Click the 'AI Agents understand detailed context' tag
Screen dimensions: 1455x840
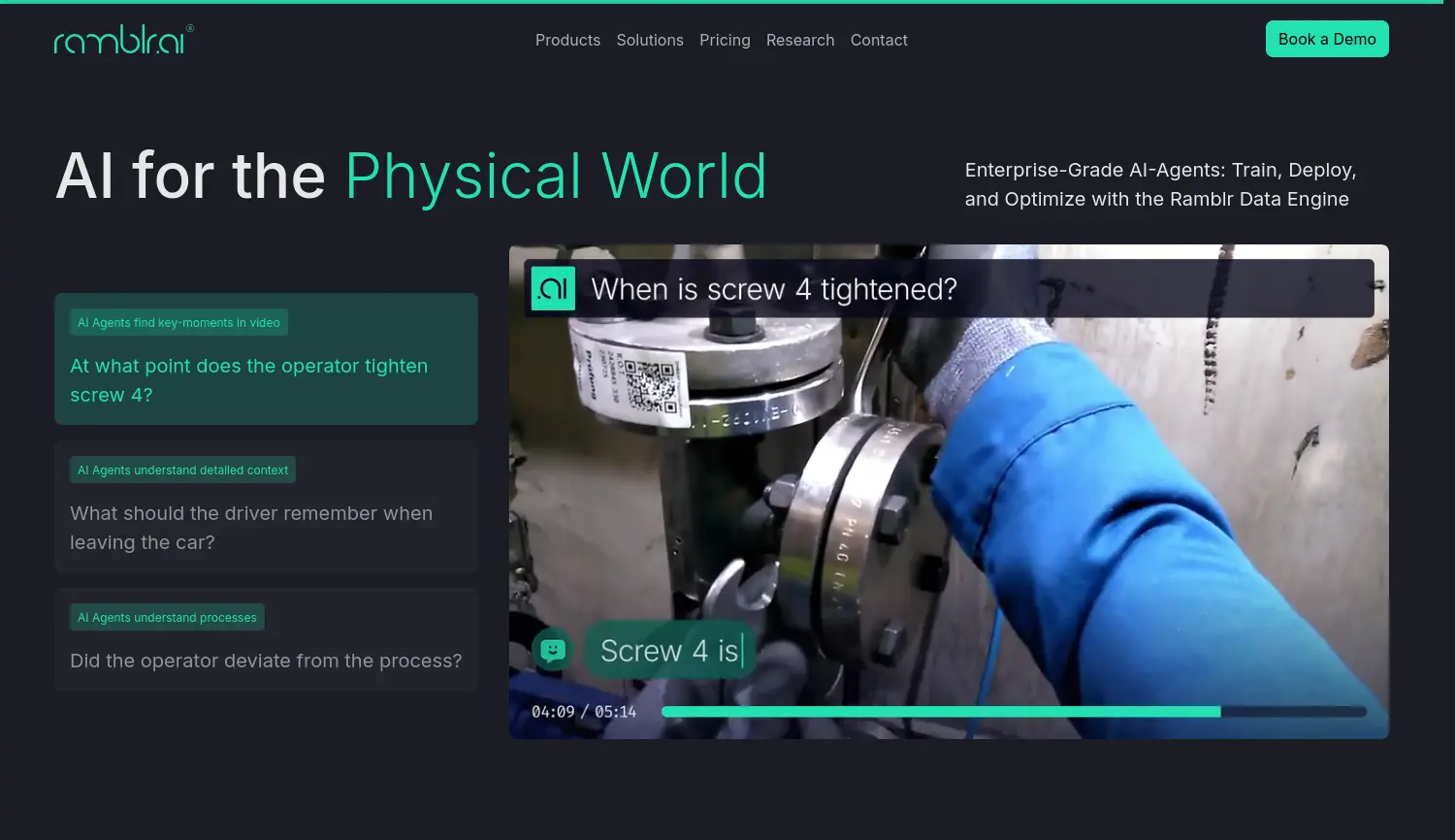tap(182, 470)
